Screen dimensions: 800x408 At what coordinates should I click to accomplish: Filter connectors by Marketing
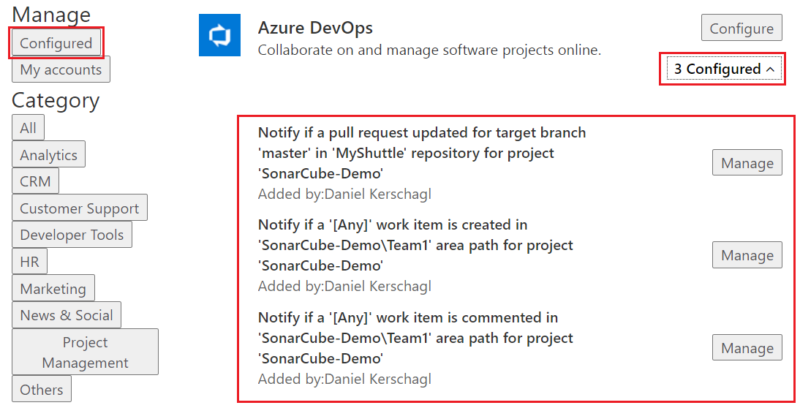pos(53,288)
